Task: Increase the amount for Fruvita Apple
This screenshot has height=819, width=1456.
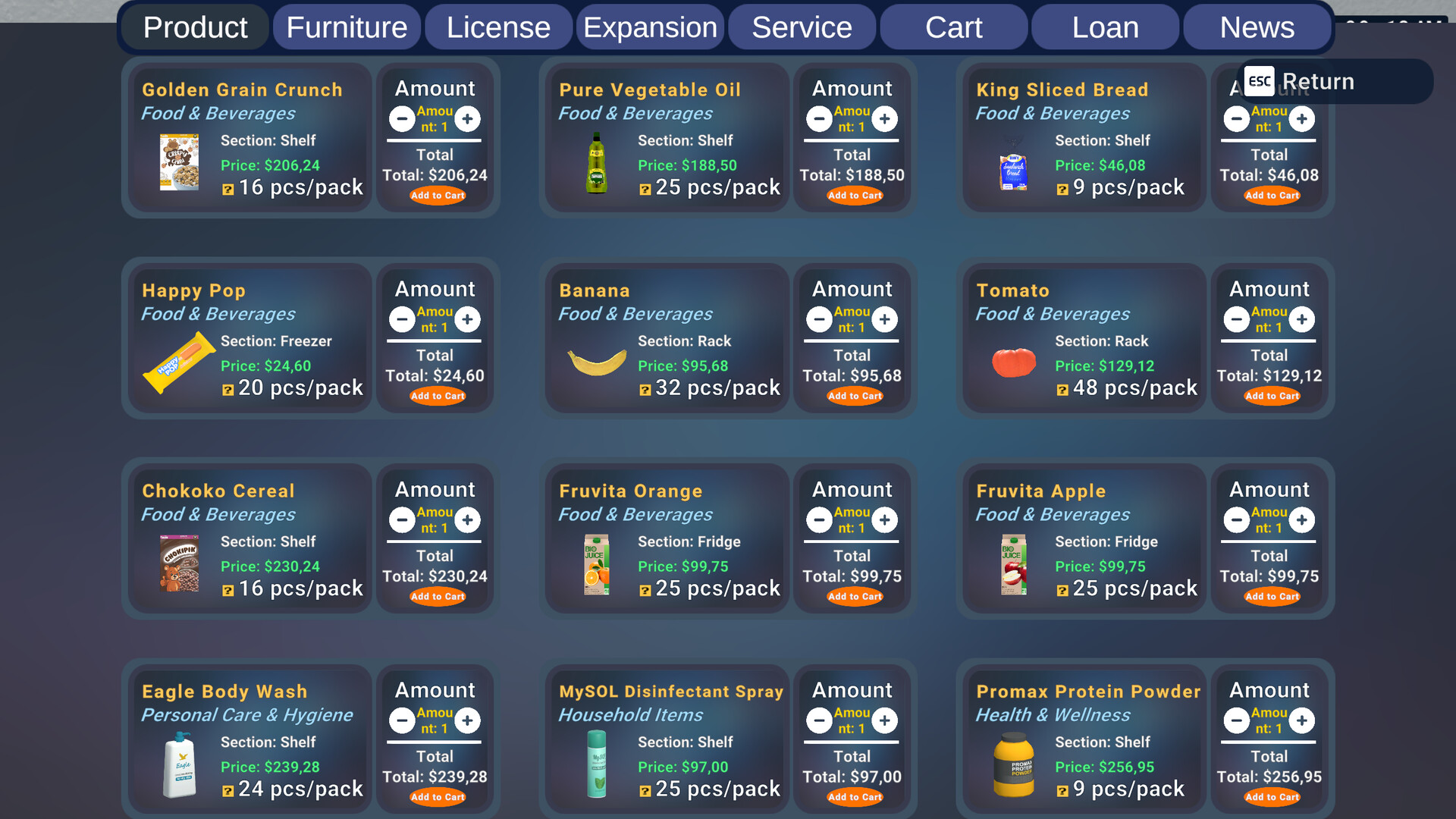Action: (1302, 520)
